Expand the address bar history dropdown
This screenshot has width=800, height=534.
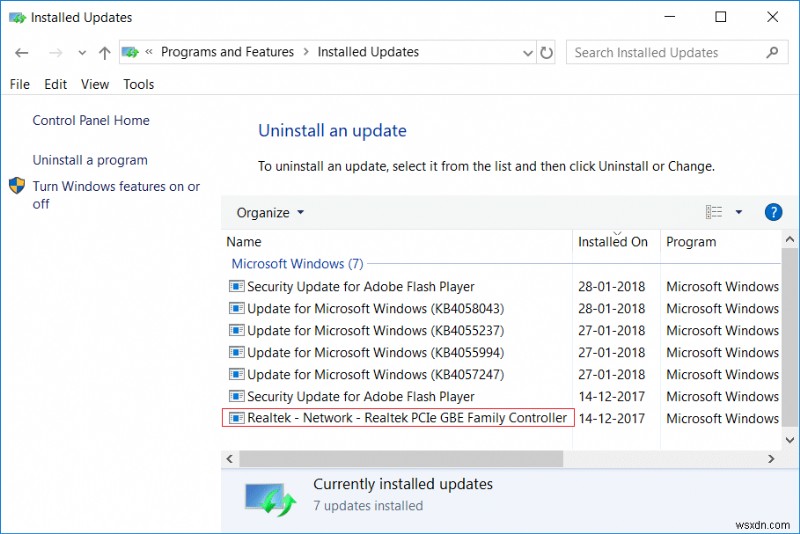click(528, 53)
